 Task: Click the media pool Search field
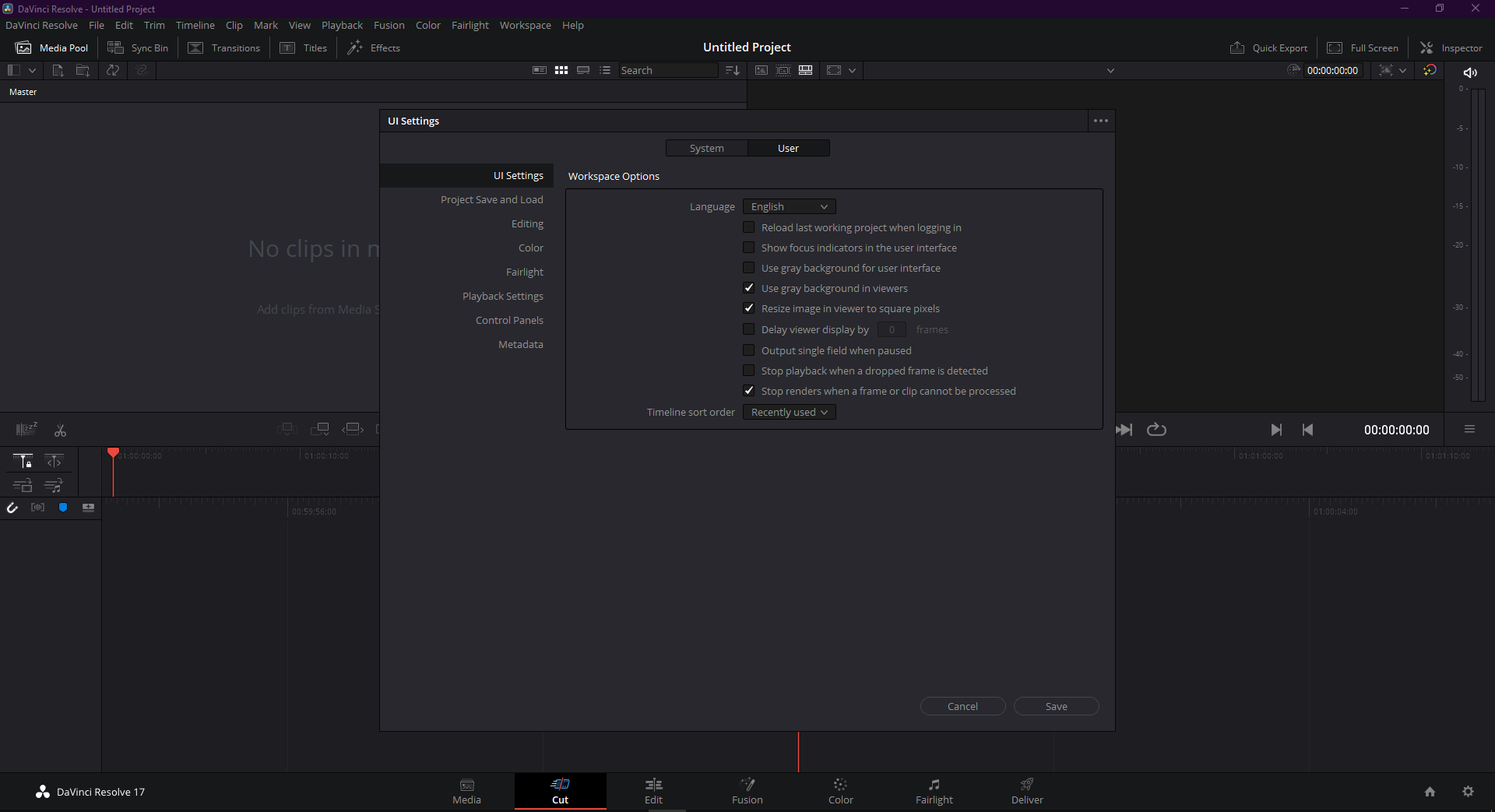pyautogui.click(x=668, y=70)
